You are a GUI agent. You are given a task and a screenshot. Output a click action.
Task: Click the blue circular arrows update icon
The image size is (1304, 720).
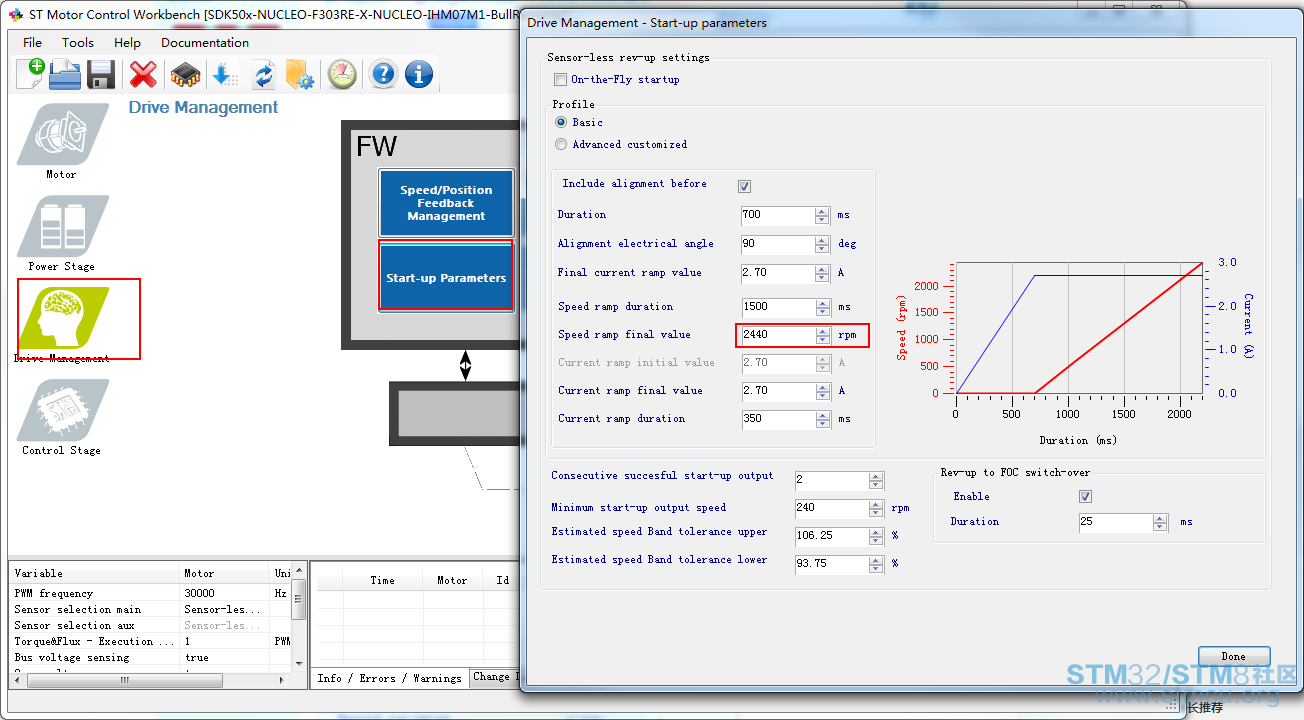coord(263,74)
